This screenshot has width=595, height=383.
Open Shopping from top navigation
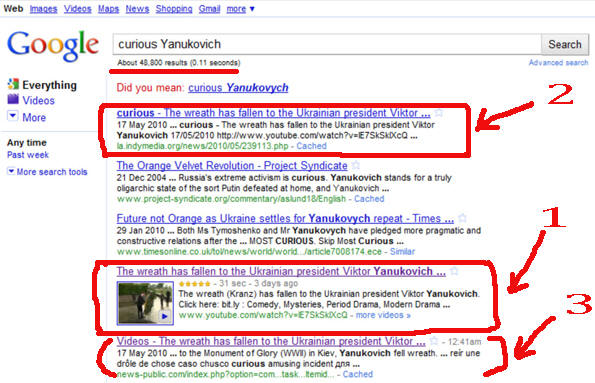pos(174,9)
